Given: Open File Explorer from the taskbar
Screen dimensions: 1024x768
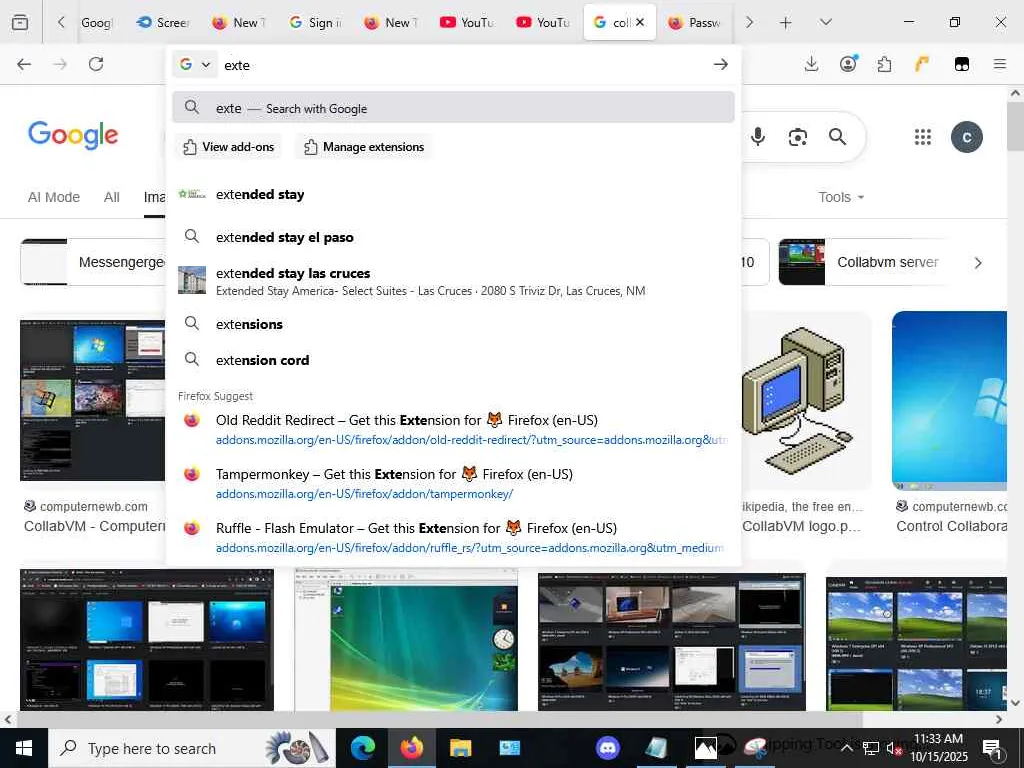Looking at the screenshot, I should (x=460, y=748).
